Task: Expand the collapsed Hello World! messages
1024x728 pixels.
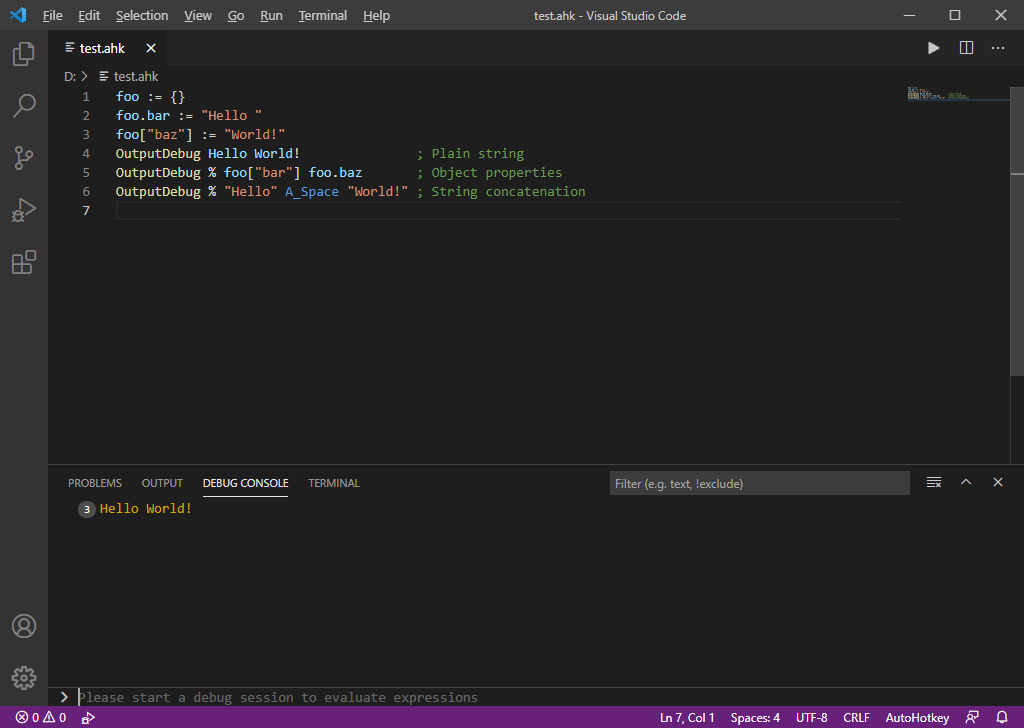Action: (x=85, y=509)
